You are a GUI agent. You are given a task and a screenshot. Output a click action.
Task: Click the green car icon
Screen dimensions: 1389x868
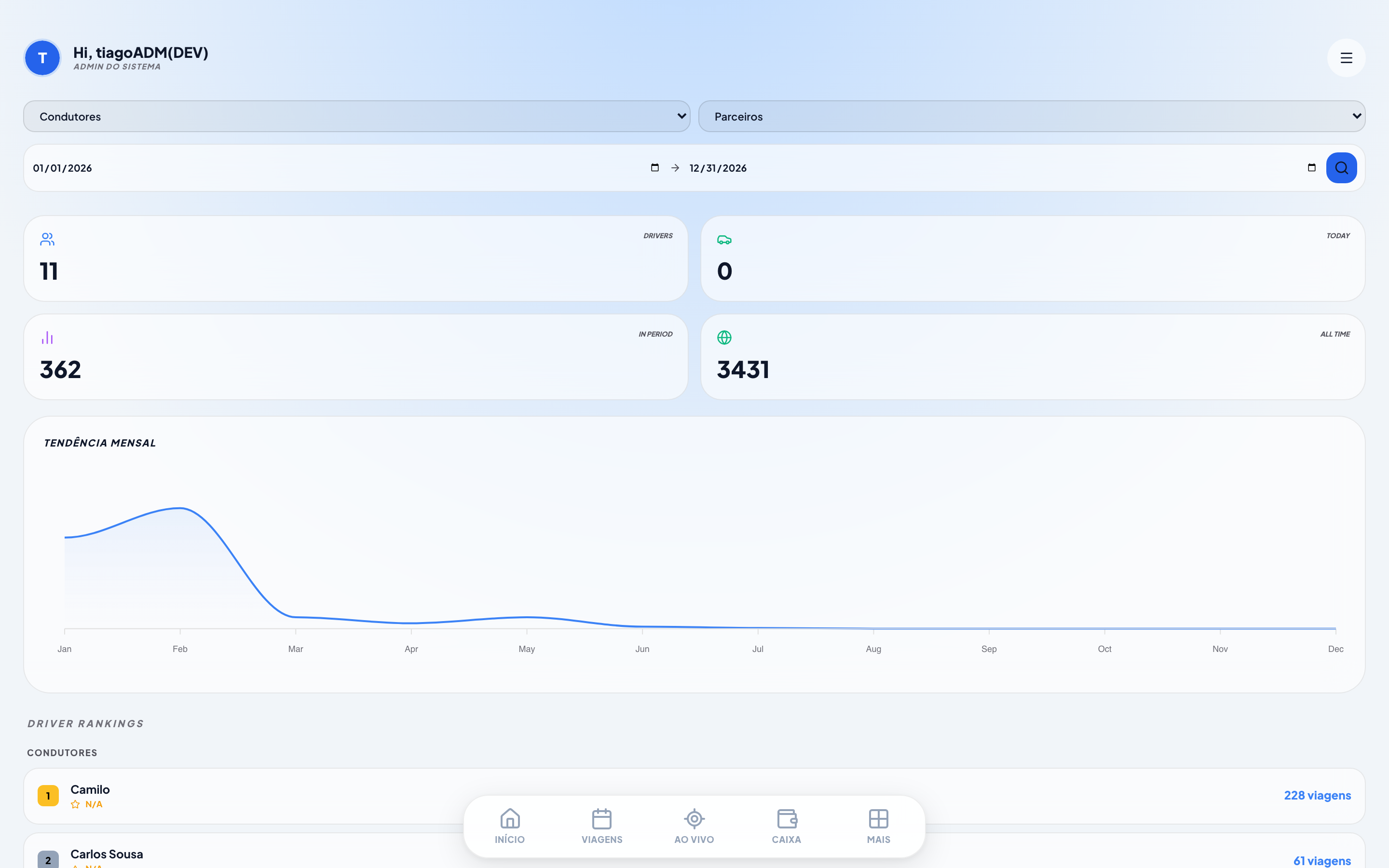pos(724,240)
